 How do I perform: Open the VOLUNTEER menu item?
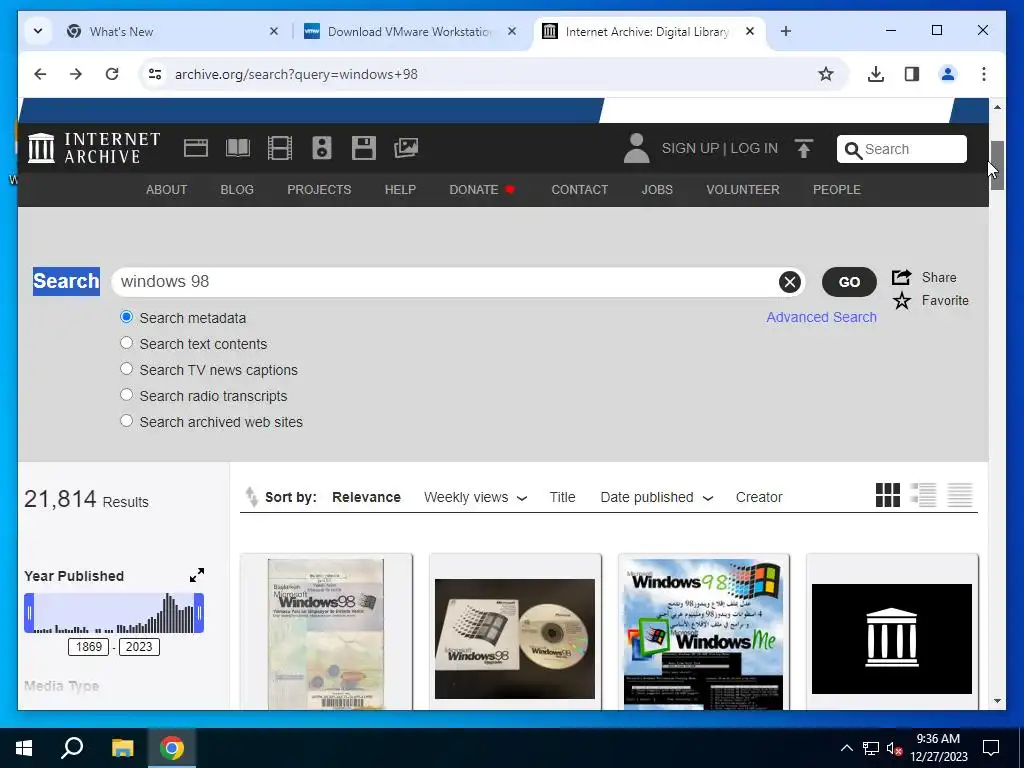coord(743,189)
